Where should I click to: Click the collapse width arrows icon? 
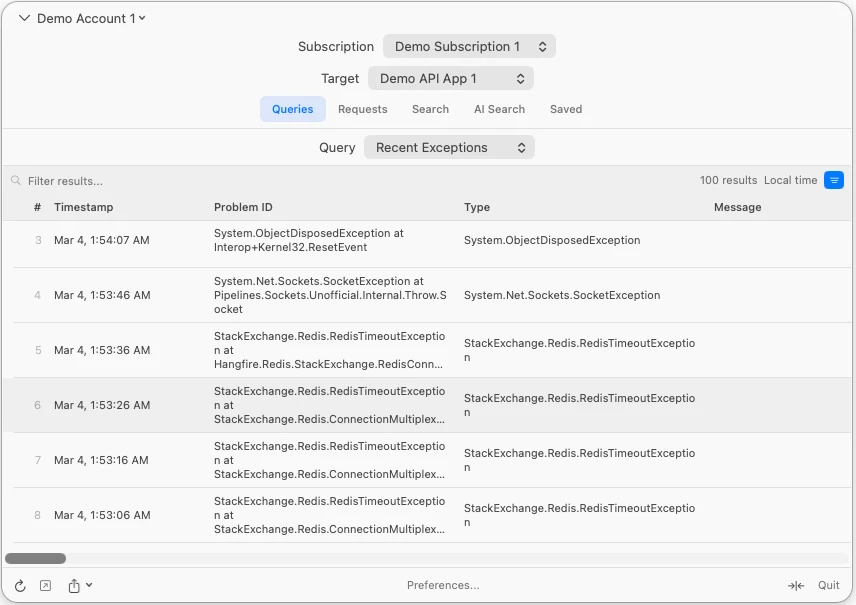[795, 586]
